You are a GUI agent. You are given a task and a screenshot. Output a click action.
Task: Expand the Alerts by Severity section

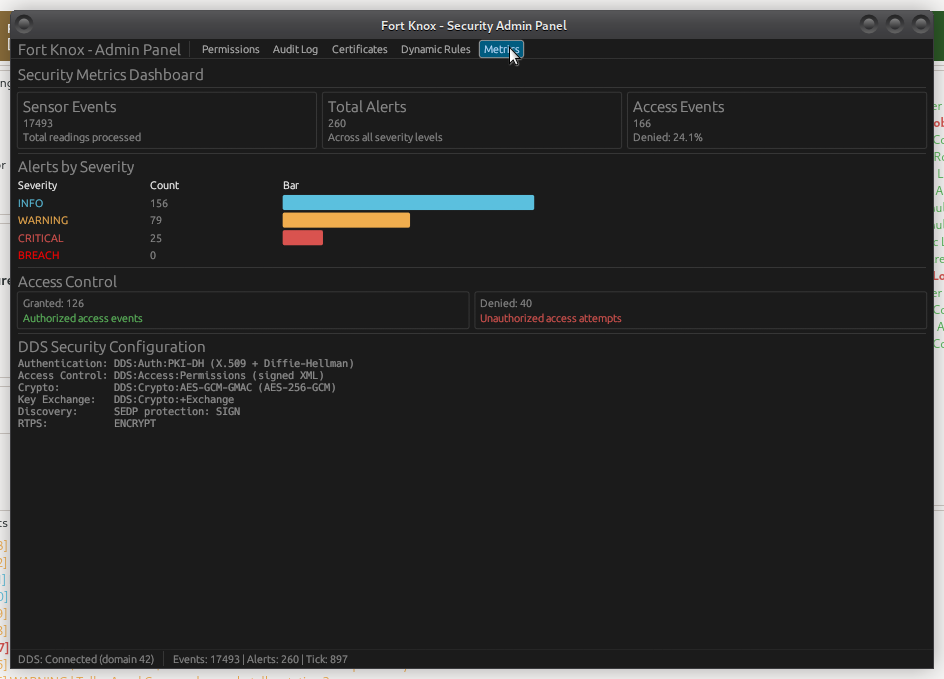(77, 167)
